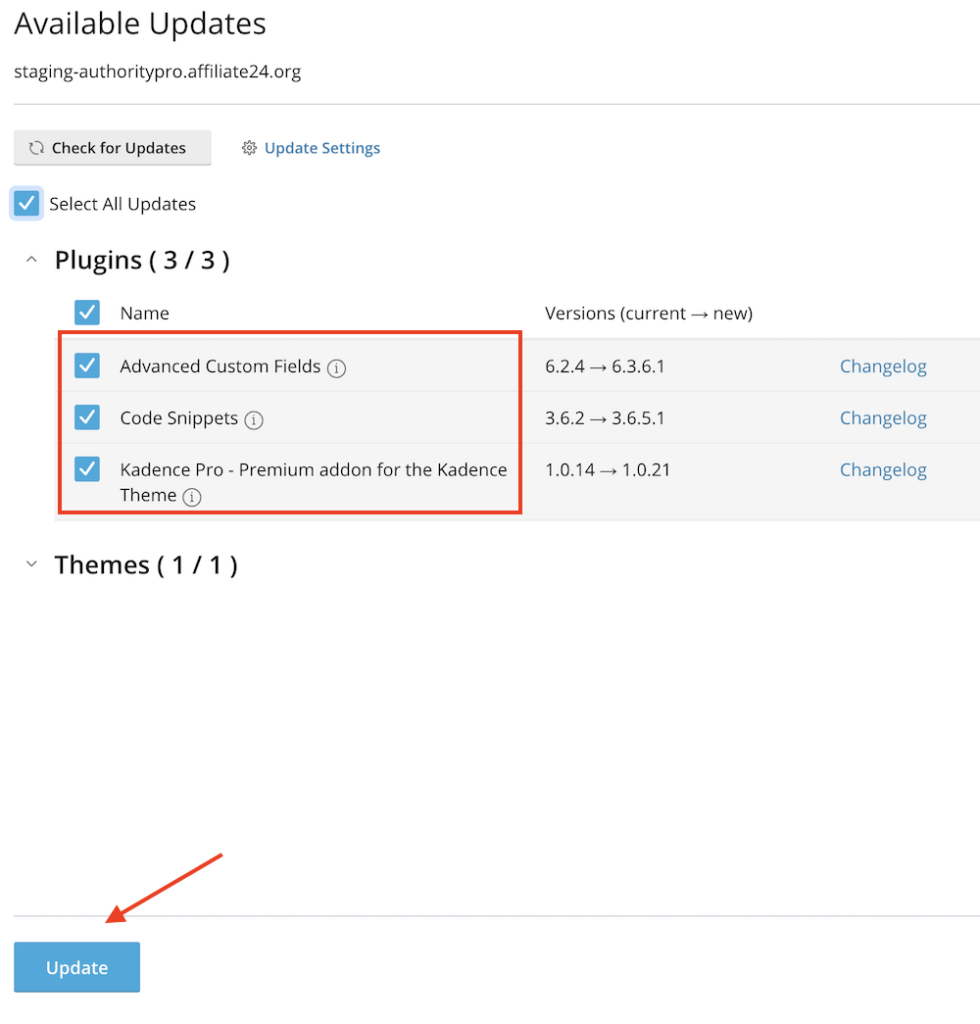Toggle the Select All Updates checkbox

27,204
